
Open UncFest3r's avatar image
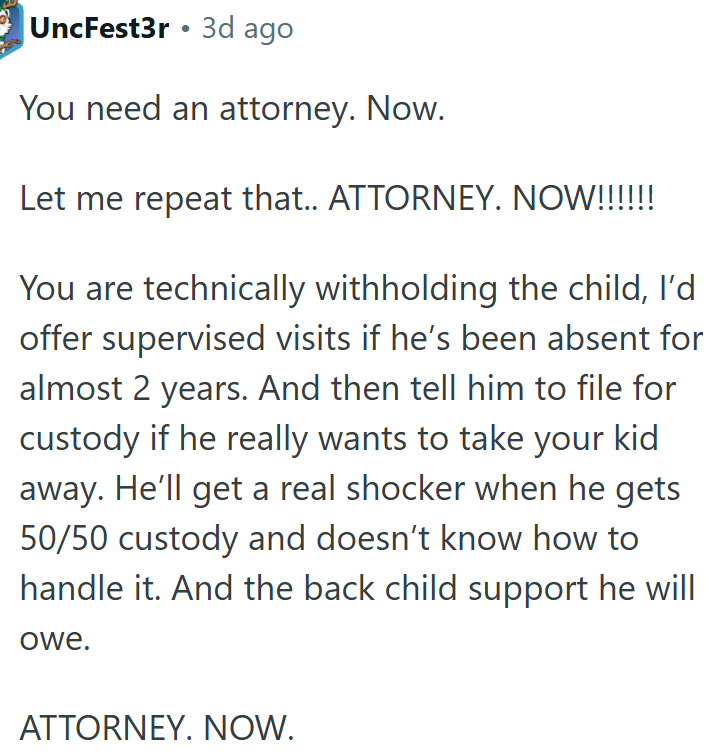point(11,28)
